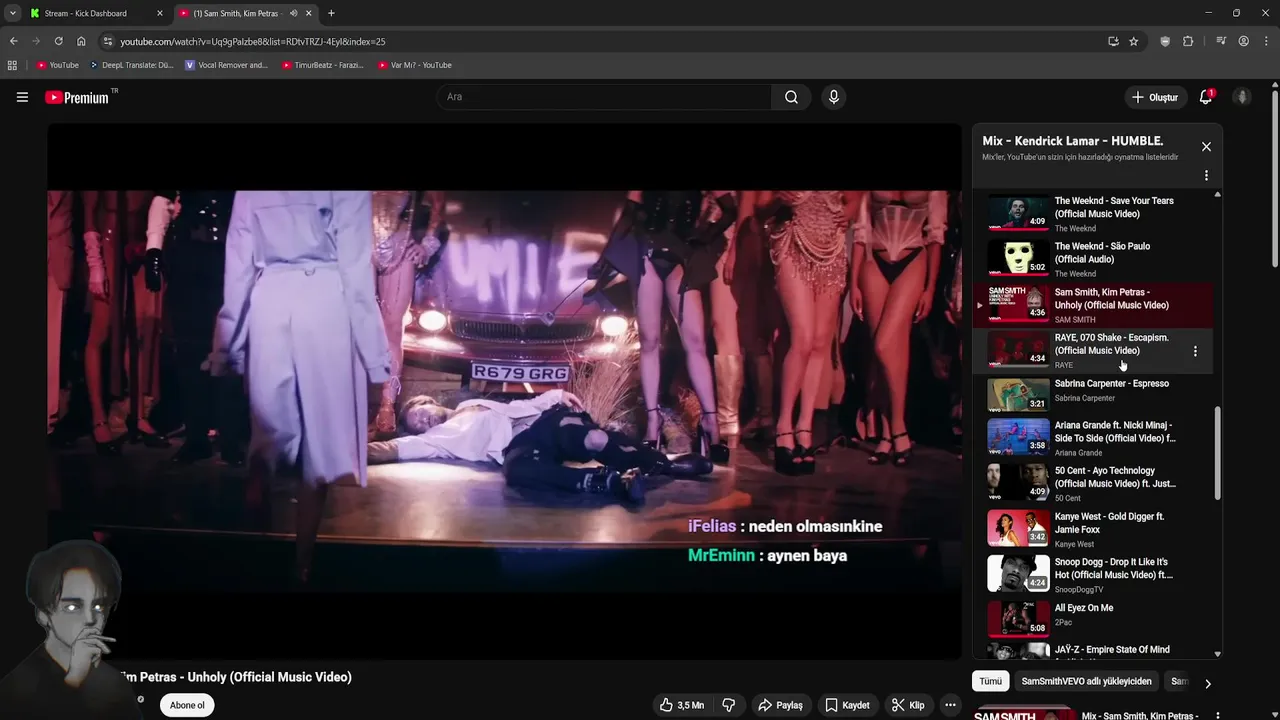Screen dimensions: 1280x720
Task: Open the YouTube hamburger guide menu
Action: (x=22, y=97)
